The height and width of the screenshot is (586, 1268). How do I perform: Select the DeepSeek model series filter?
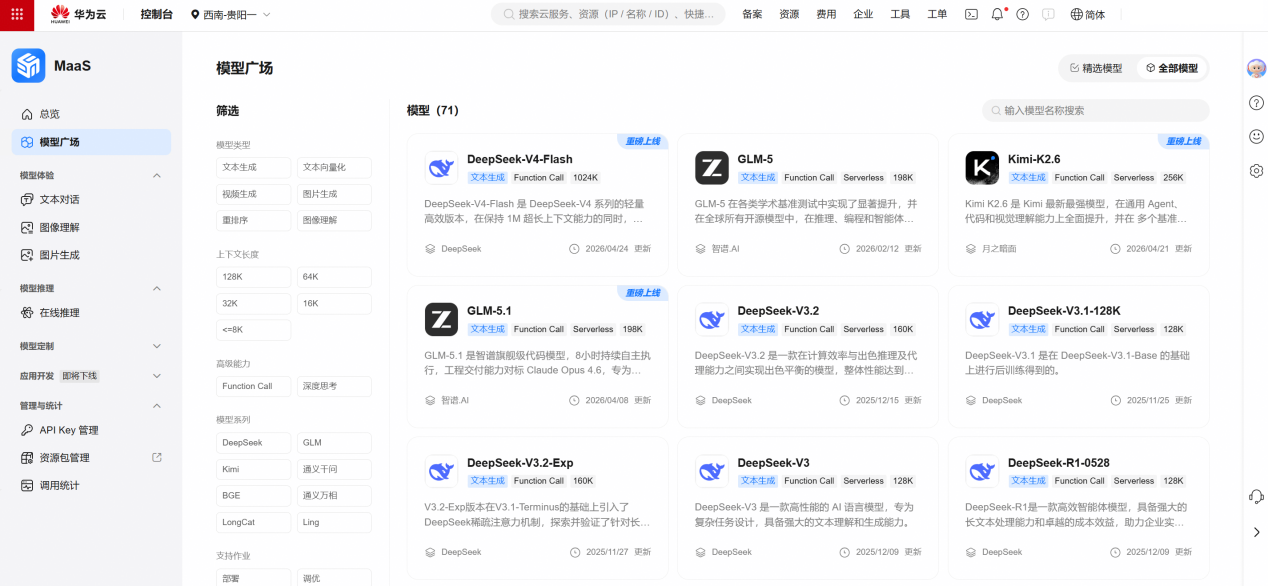(253, 442)
